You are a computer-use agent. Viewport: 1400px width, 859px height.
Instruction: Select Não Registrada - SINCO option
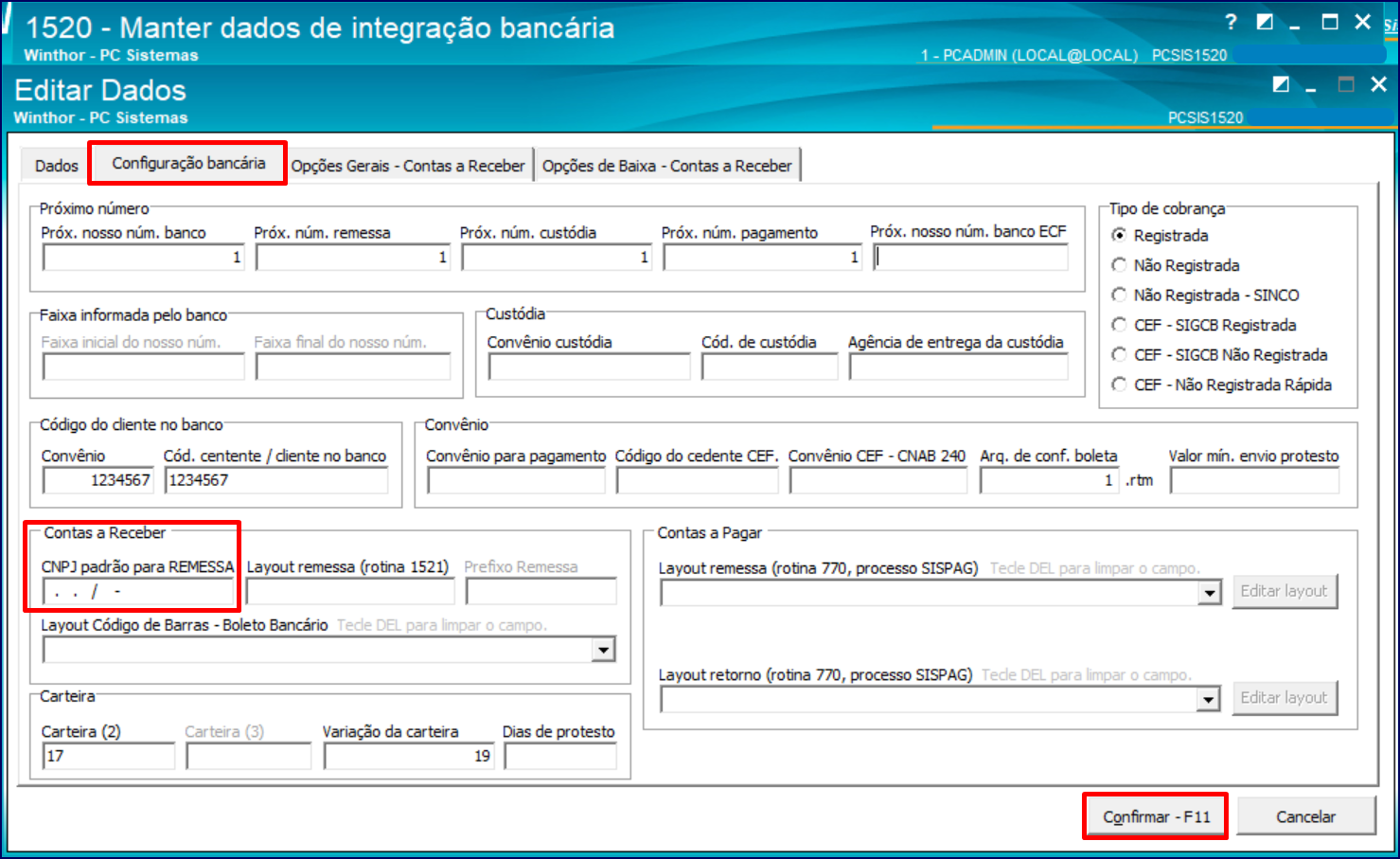(1120, 295)
